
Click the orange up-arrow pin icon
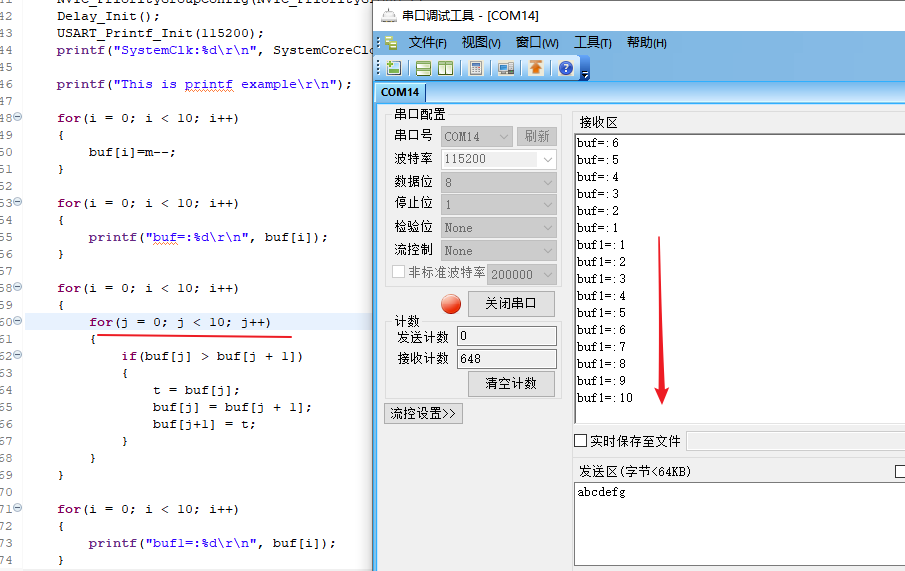[x=536, y=68]
